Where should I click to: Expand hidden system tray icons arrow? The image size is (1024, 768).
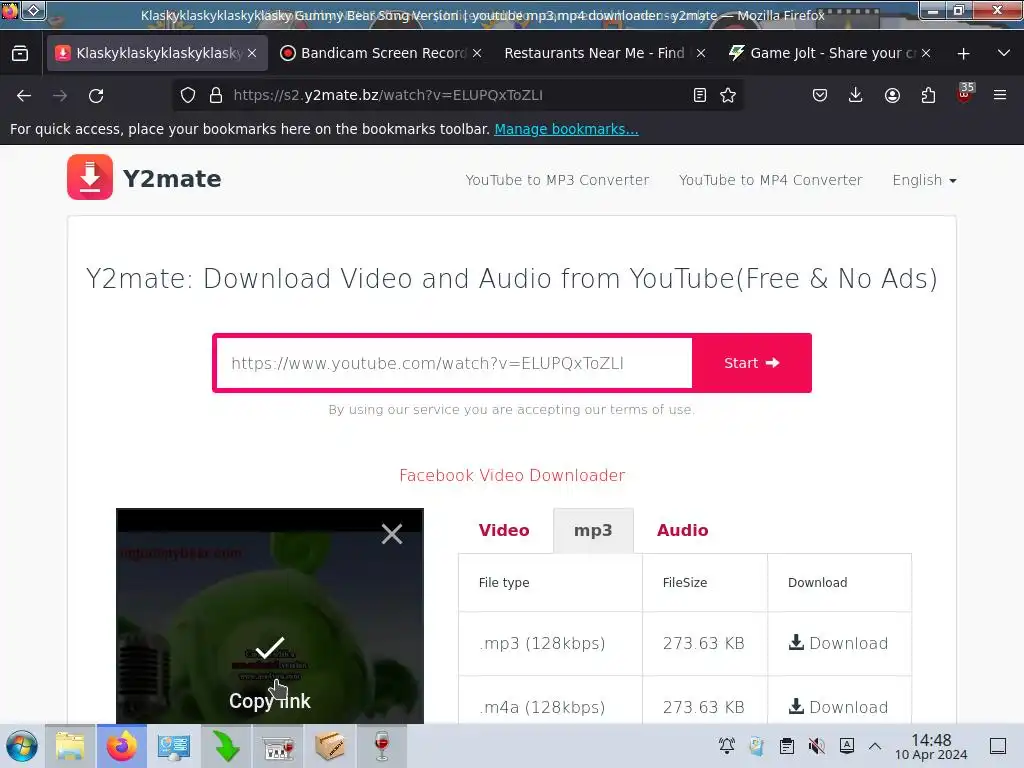[875, 746]
